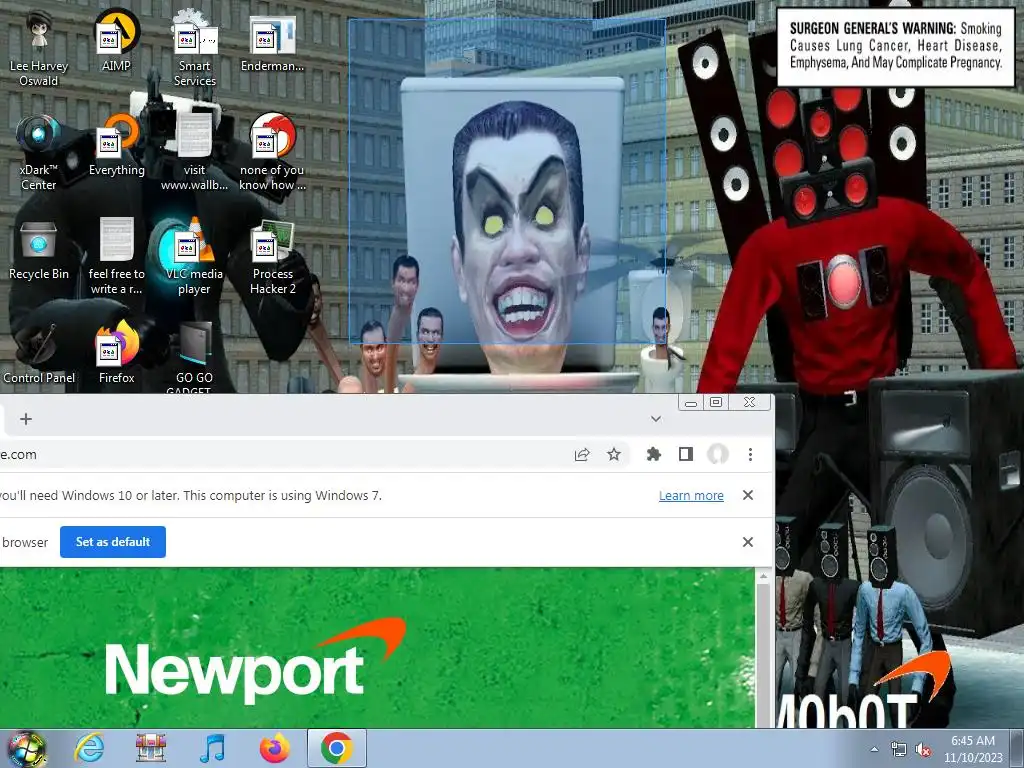The image size is (1024, 768).
Task: Select the Control Panel desktop icon
Action: point(39,353)
